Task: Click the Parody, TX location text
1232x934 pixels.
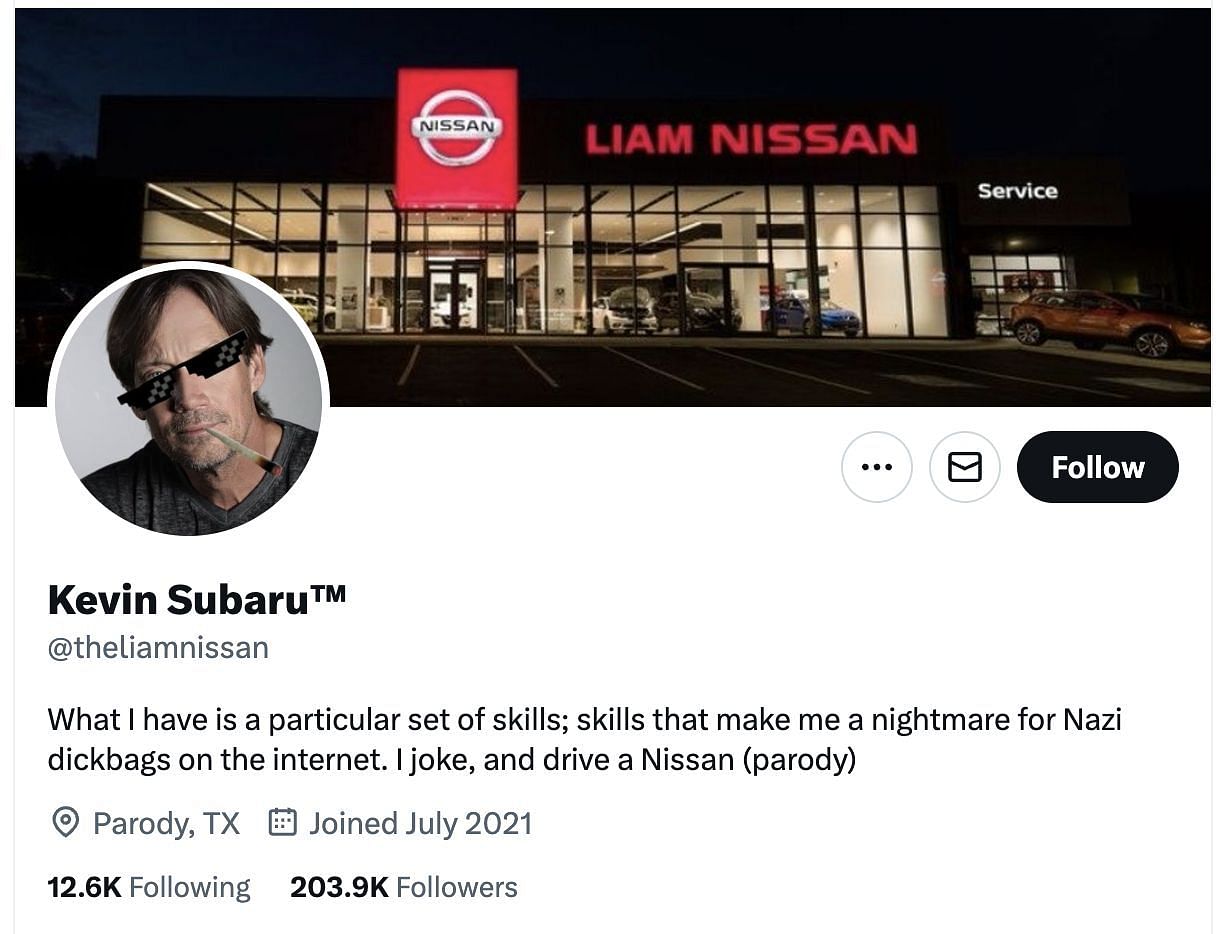Action: click(x=166, y=823)
